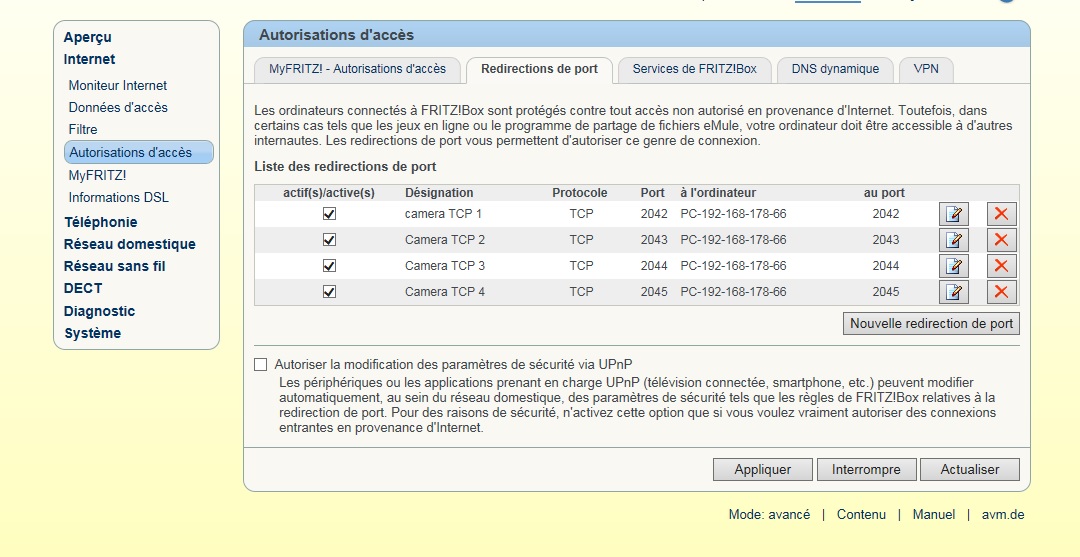Open Informations DSL page
This screenshot has height=557, width=1080.
coord(118,198)
